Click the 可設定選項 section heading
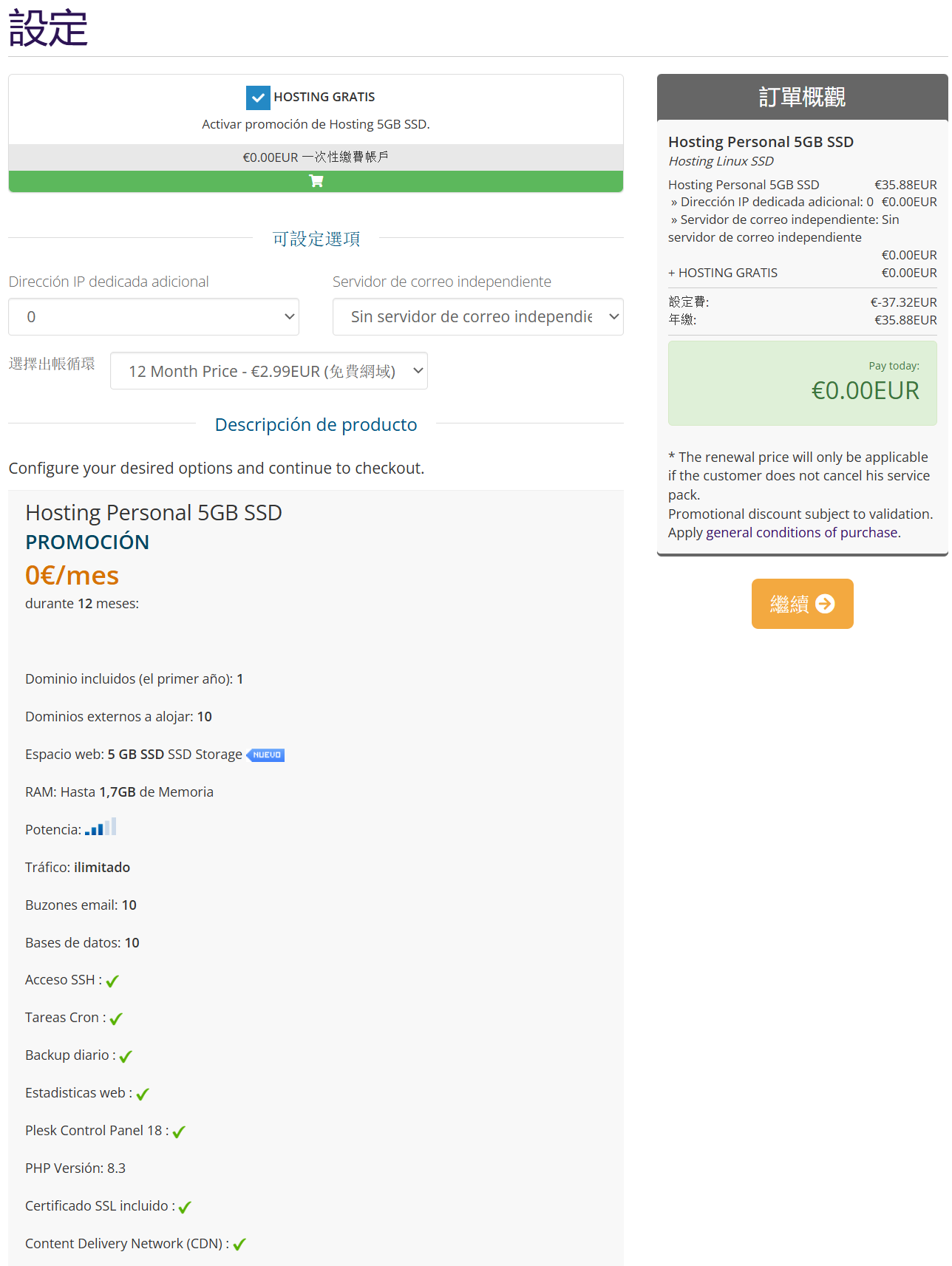Screen dimensions: 952x1266 click(316, 239)
